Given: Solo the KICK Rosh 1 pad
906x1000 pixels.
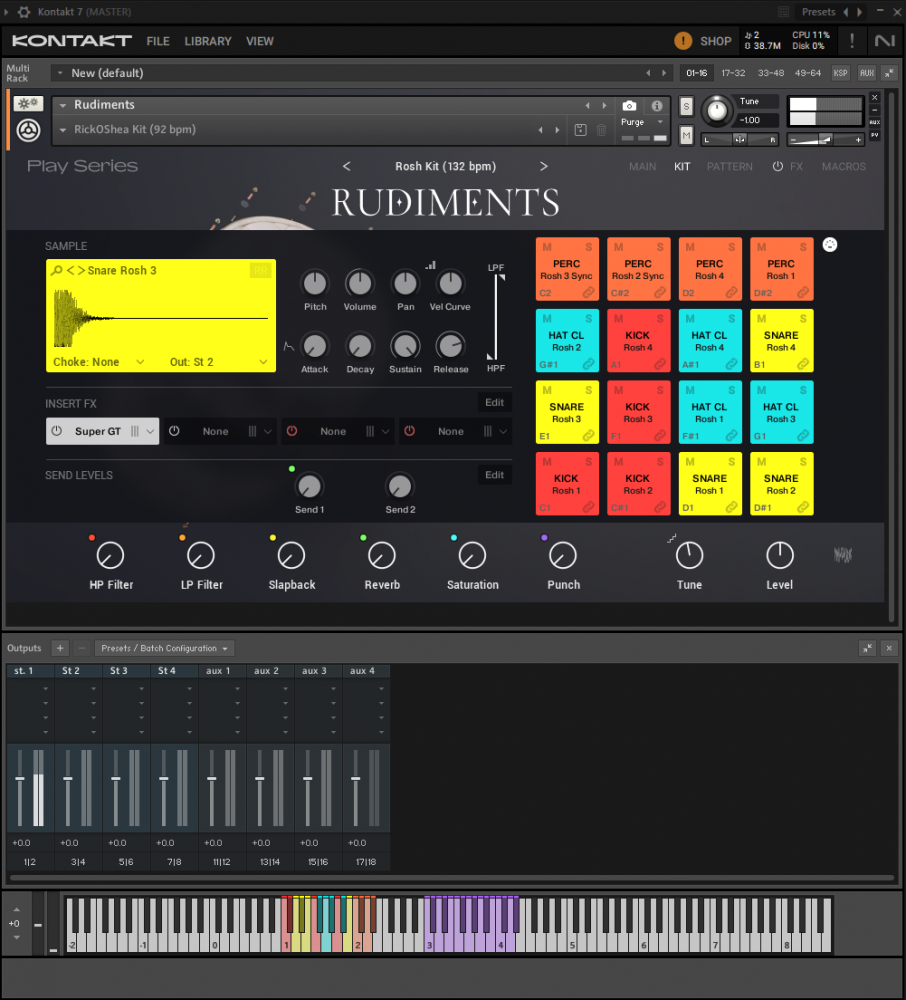Looking at the screenshot, I should 588,462.
